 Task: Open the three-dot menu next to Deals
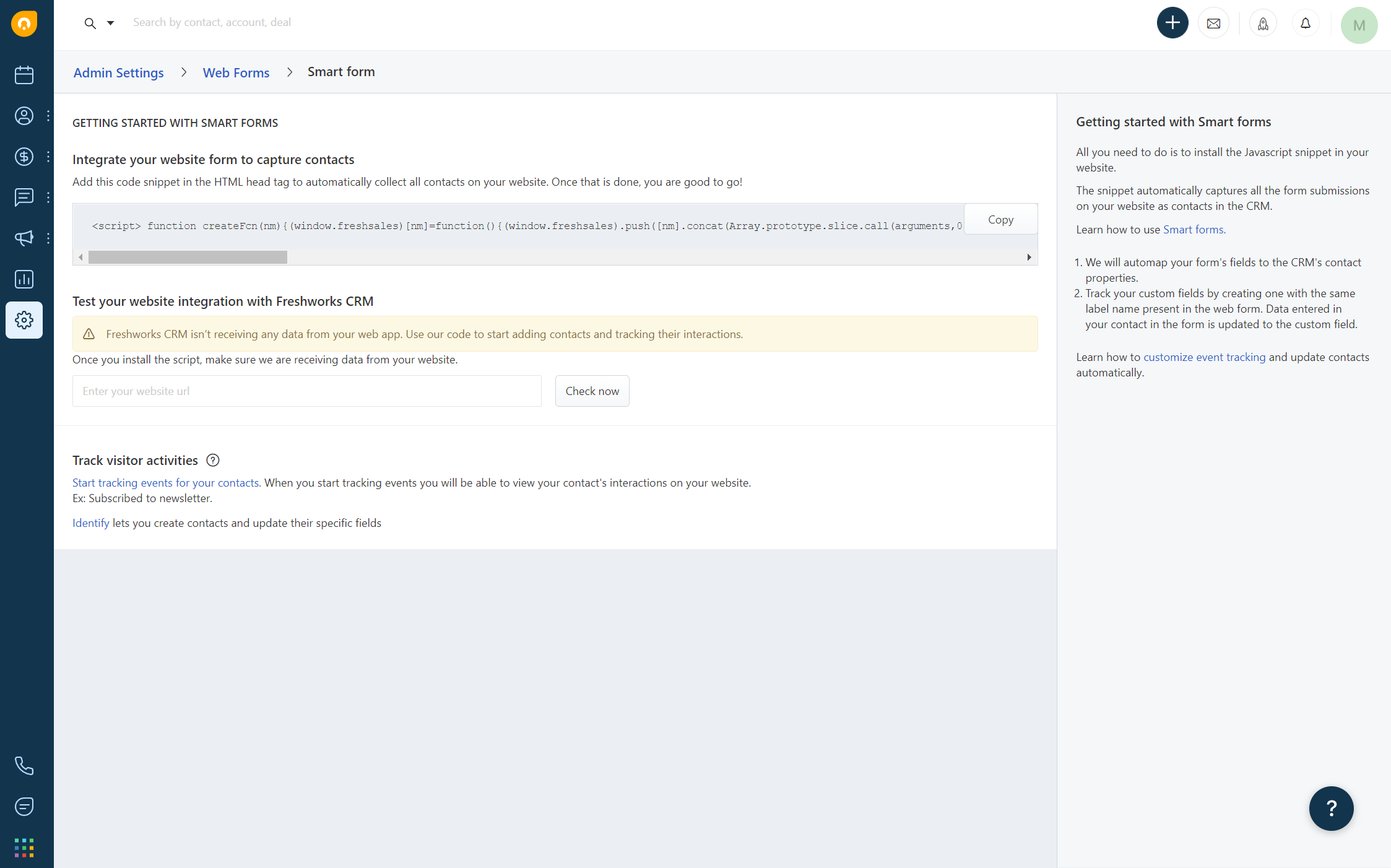coord(48,157)
